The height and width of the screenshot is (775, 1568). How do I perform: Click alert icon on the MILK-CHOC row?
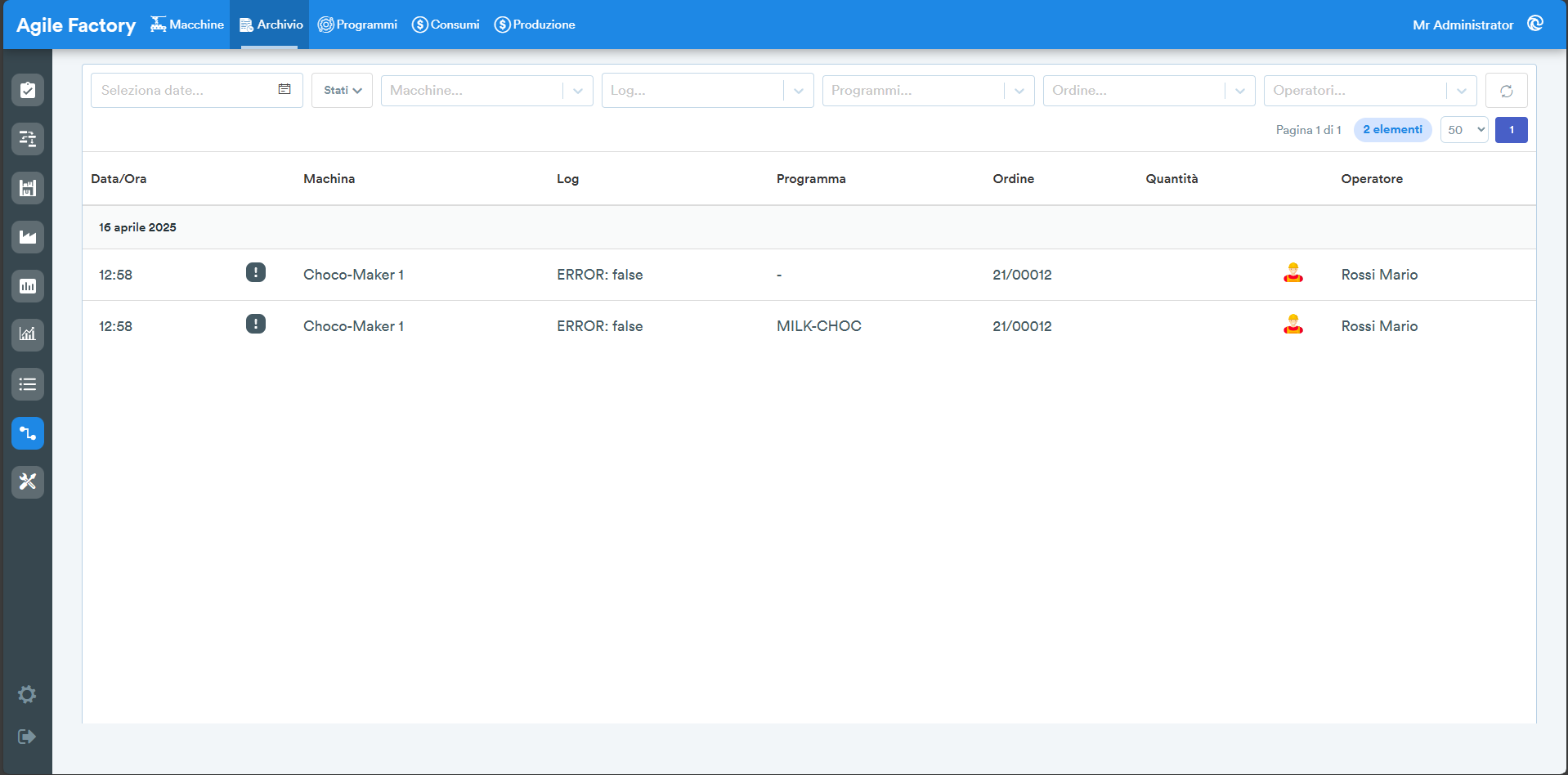[256, 324]
